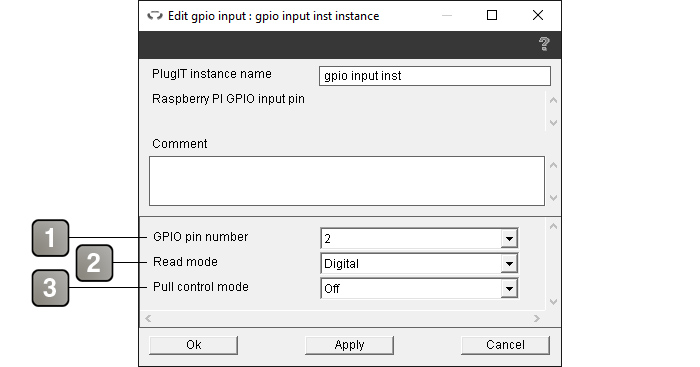Expand the Pull control mode dropdown
This screenshot has height=367, width=700.
pyautogui.click(x=509, y=288)
